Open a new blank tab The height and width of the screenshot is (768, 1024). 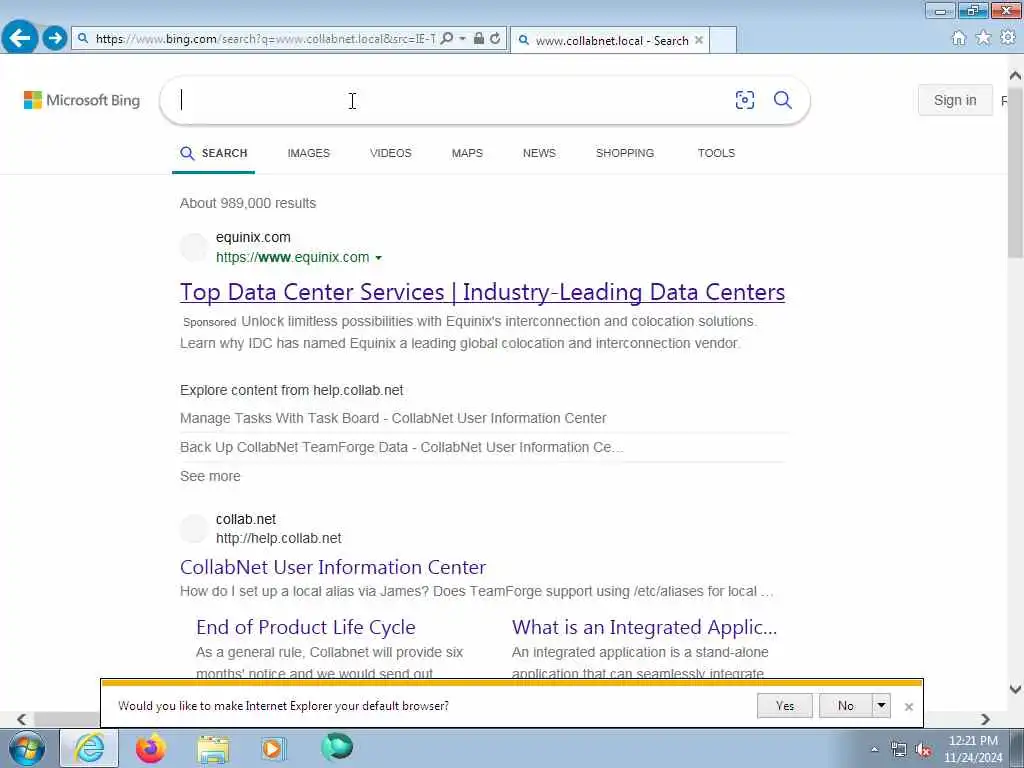(723, 40)
